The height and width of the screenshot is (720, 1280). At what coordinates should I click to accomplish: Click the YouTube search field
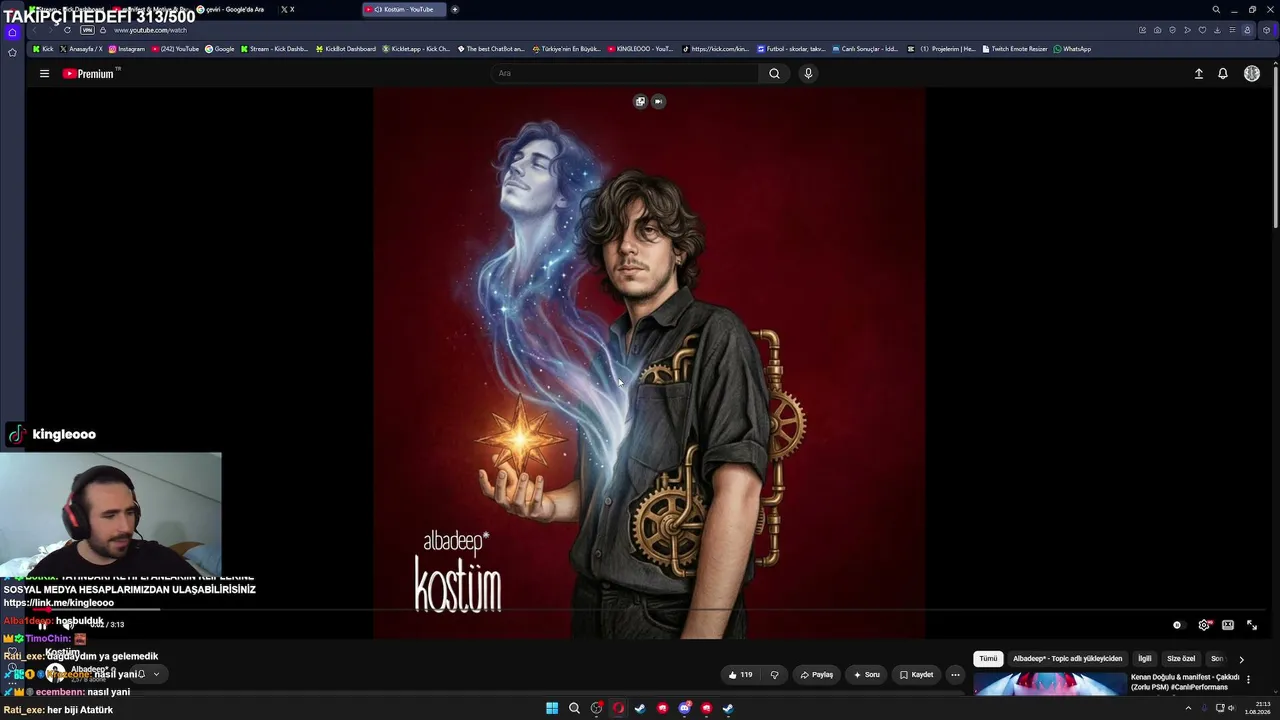coord(625,73)
